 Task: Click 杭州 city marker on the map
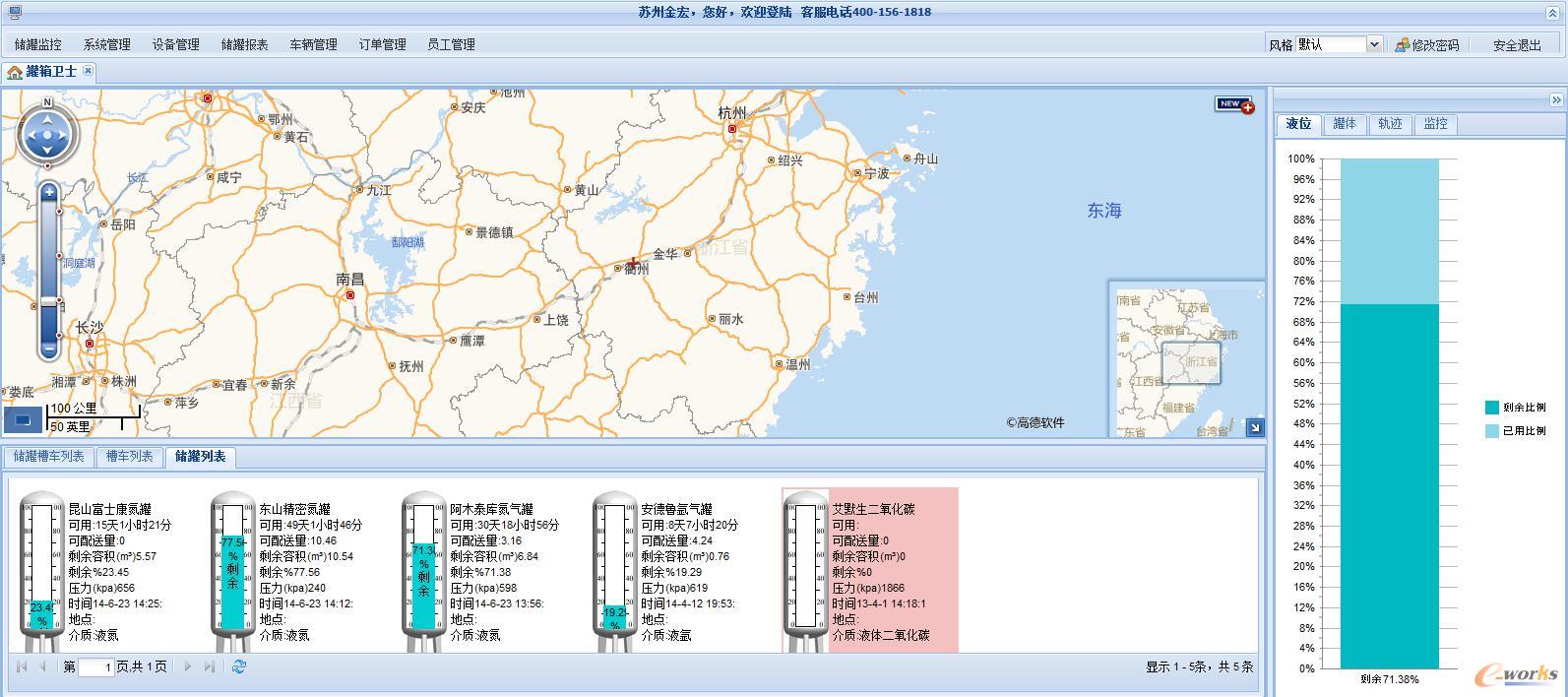[732, 129]
